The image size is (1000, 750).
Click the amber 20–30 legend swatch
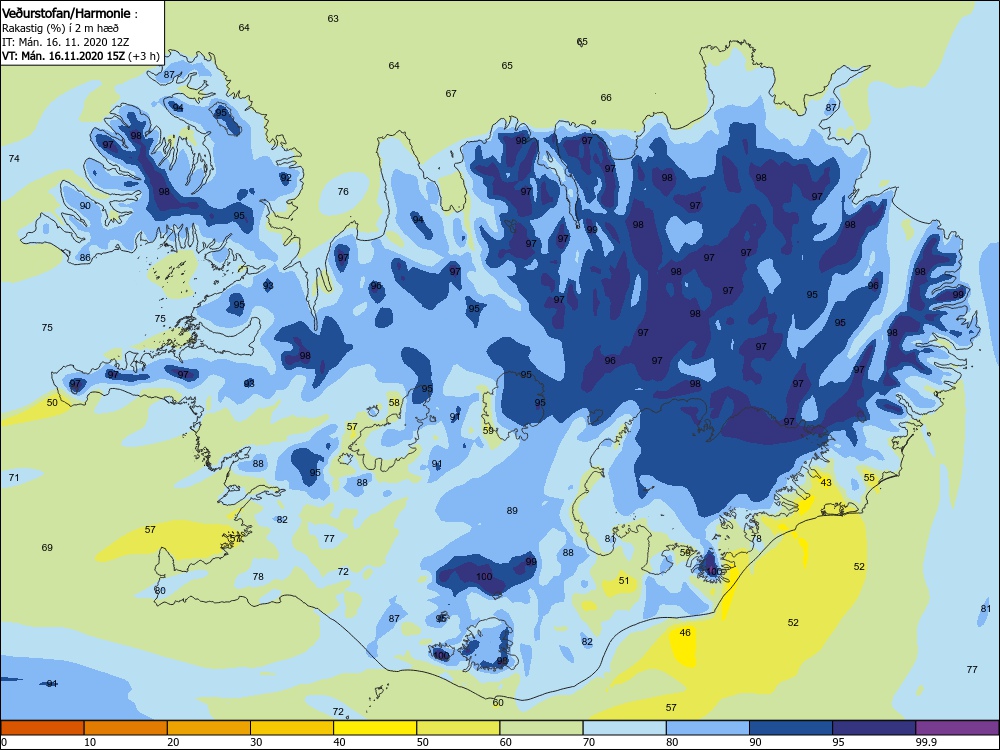[209, 728]
